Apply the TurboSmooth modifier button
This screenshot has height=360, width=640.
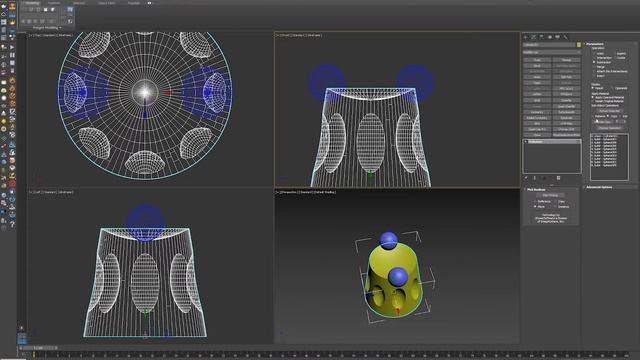566,112
